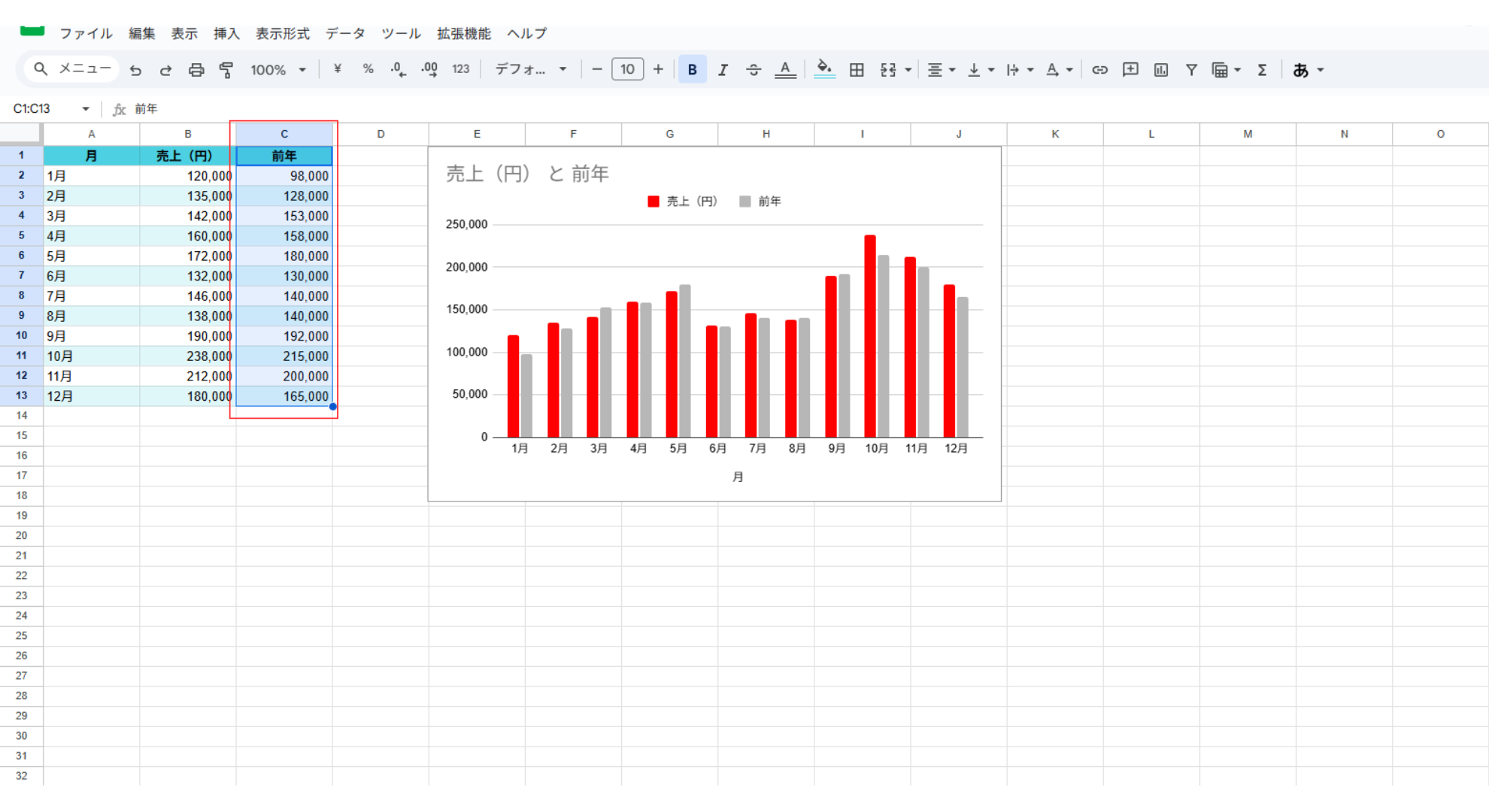Insert a link with the chain icon
The width and height of the screenshot is (1489, 812).
click(x=1099, y=70)
